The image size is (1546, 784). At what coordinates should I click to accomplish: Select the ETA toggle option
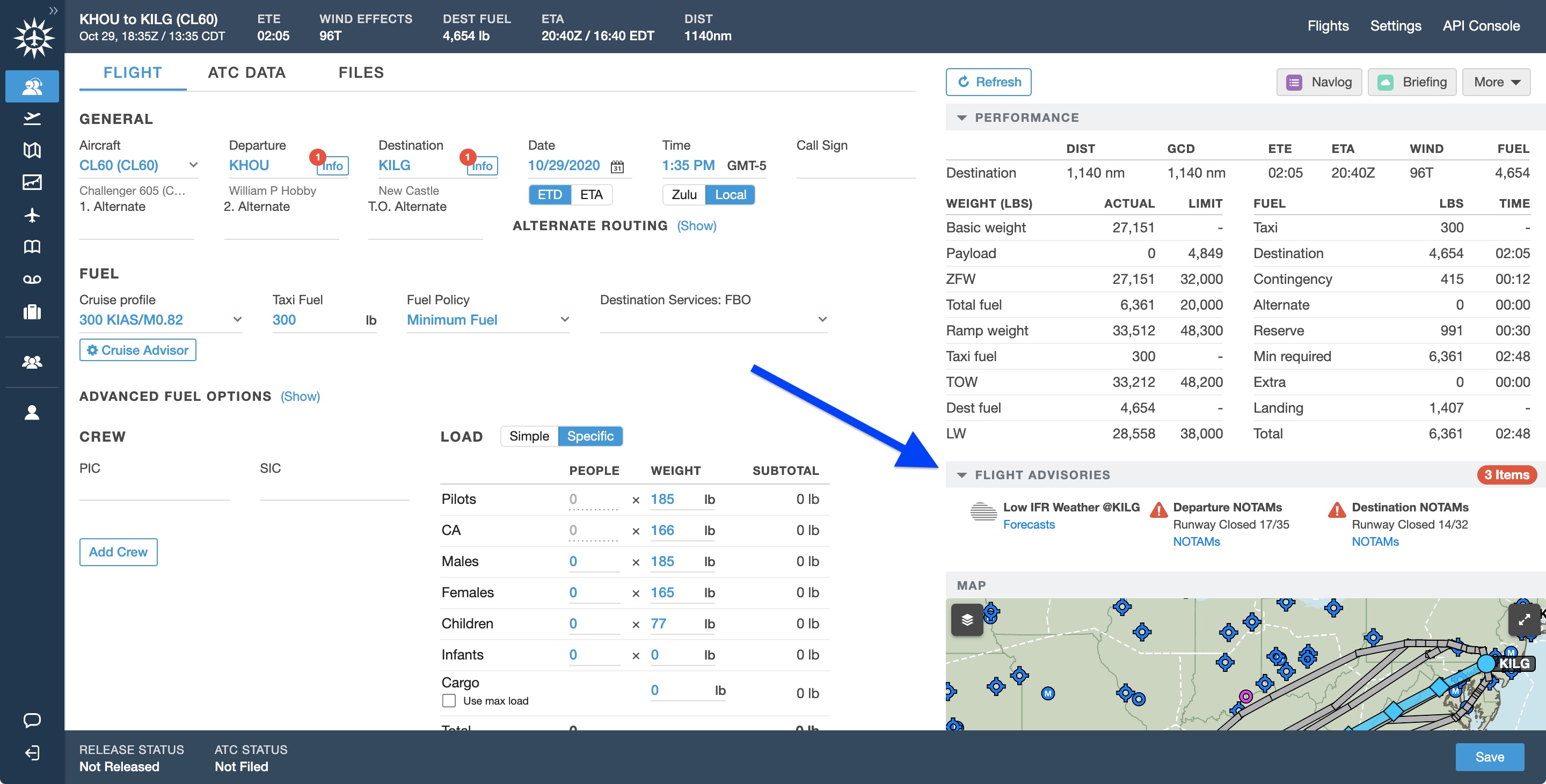(591, 194)
